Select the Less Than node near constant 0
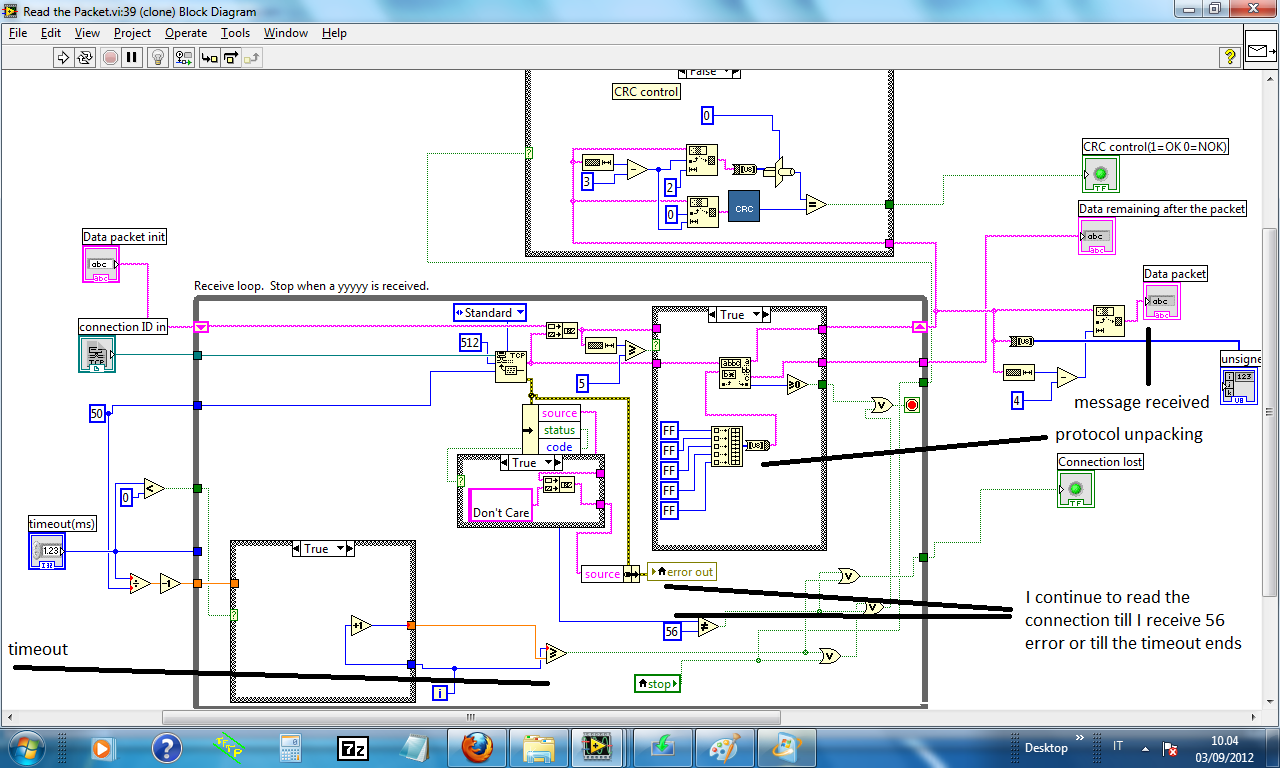This screenshot has width=1280, height=768. (x=154, y=488)
